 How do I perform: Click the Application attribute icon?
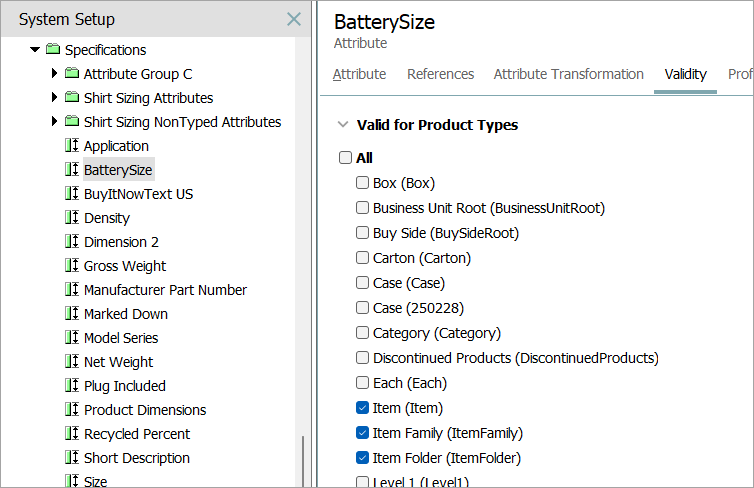[x=72, y=145]
